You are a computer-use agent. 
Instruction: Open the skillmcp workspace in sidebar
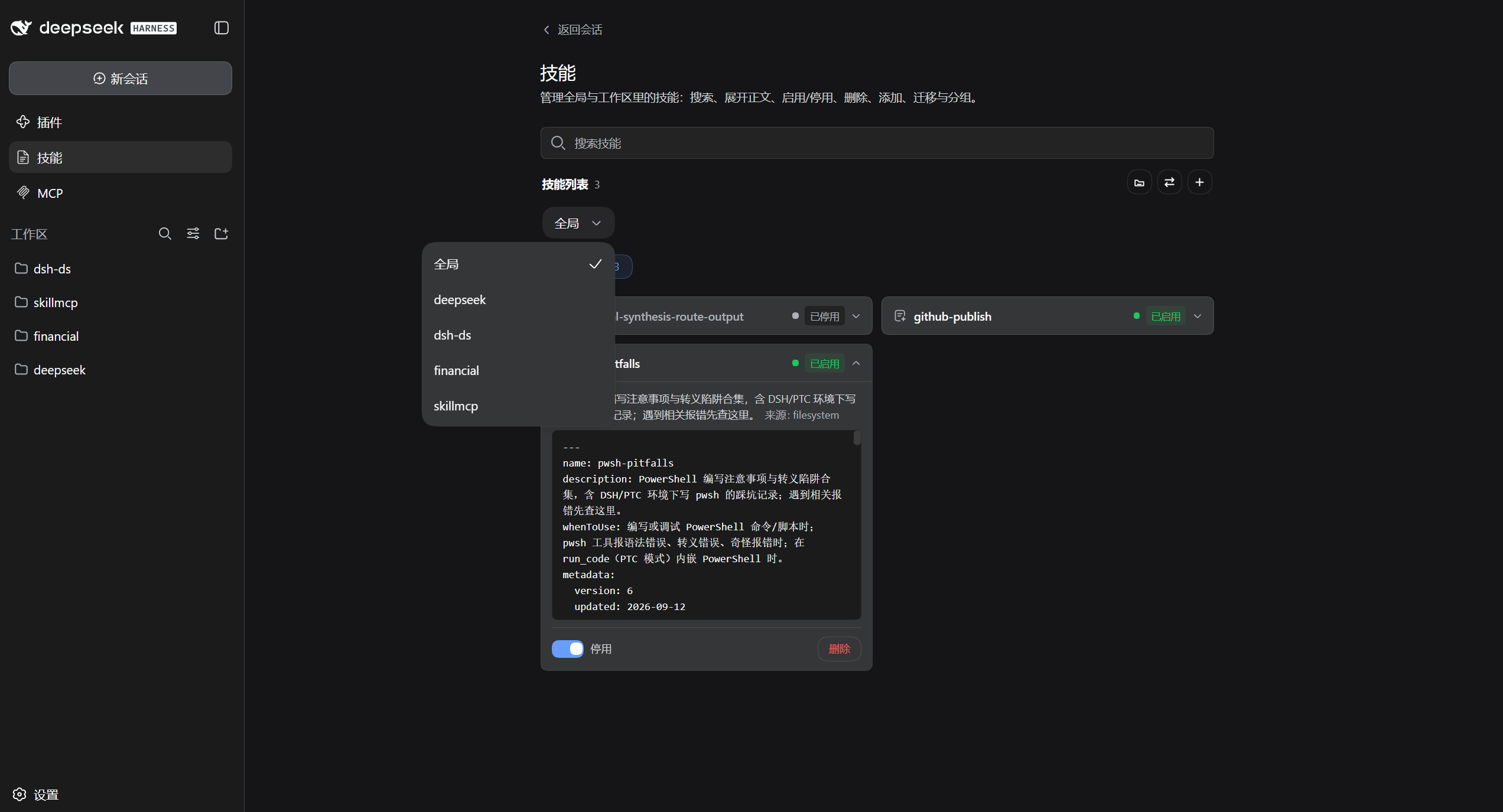121,302
